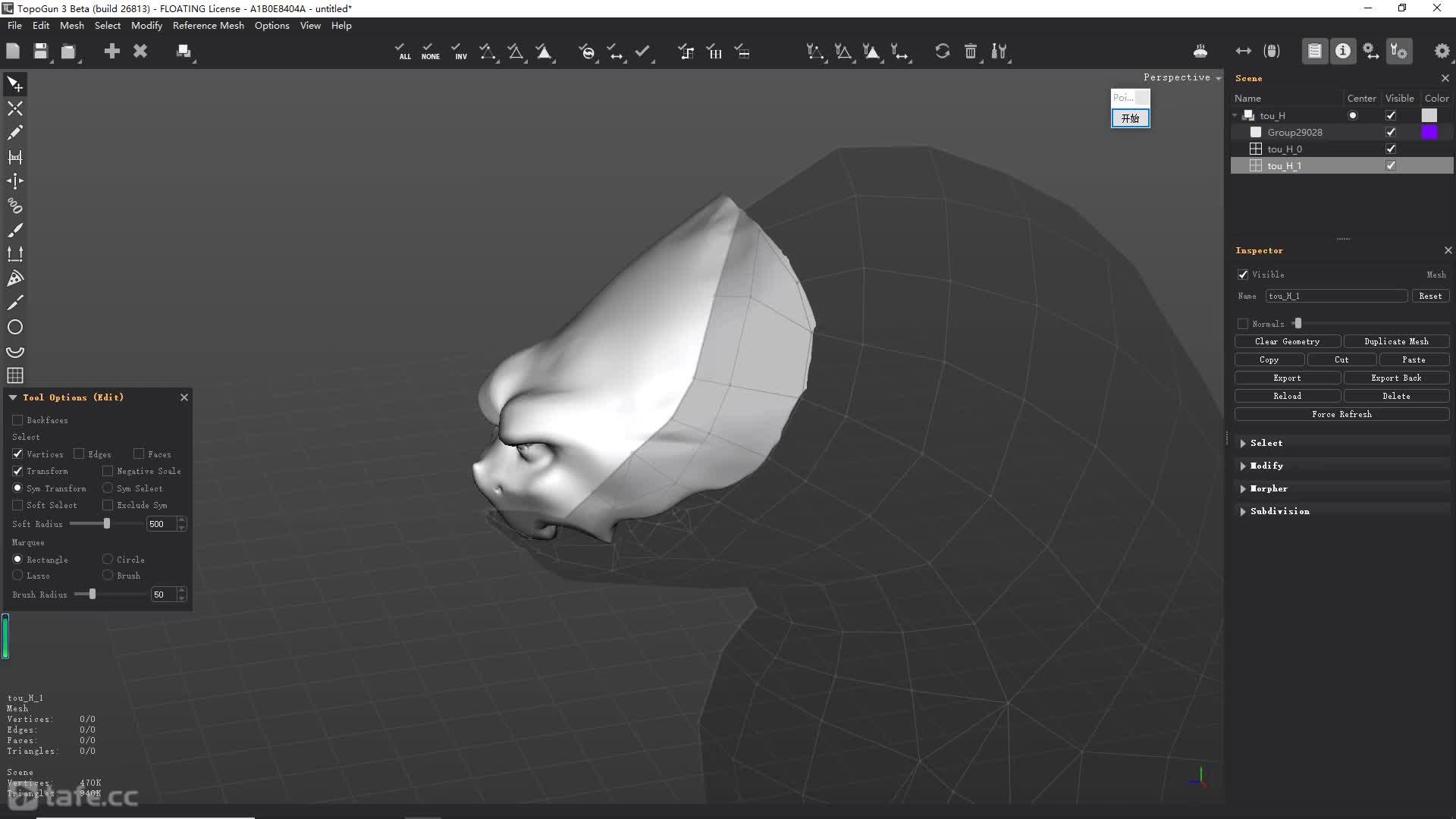Click the Select NONE toolbar icon
The width and height of the screenshot is (1456, 819).
430,51
